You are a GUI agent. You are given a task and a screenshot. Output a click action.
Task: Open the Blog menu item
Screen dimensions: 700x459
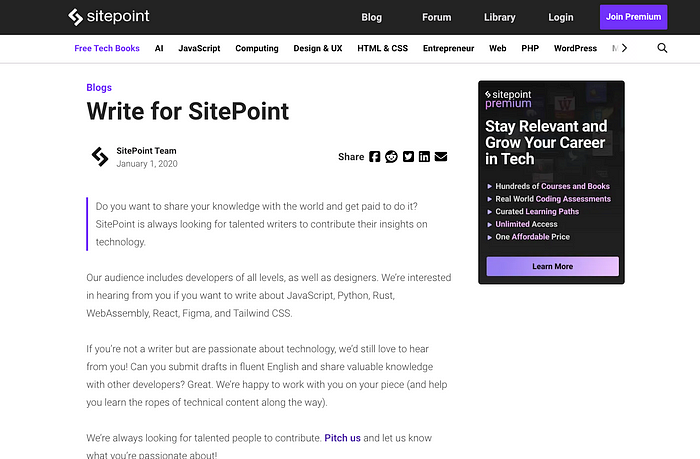click(x=371, y=17)
